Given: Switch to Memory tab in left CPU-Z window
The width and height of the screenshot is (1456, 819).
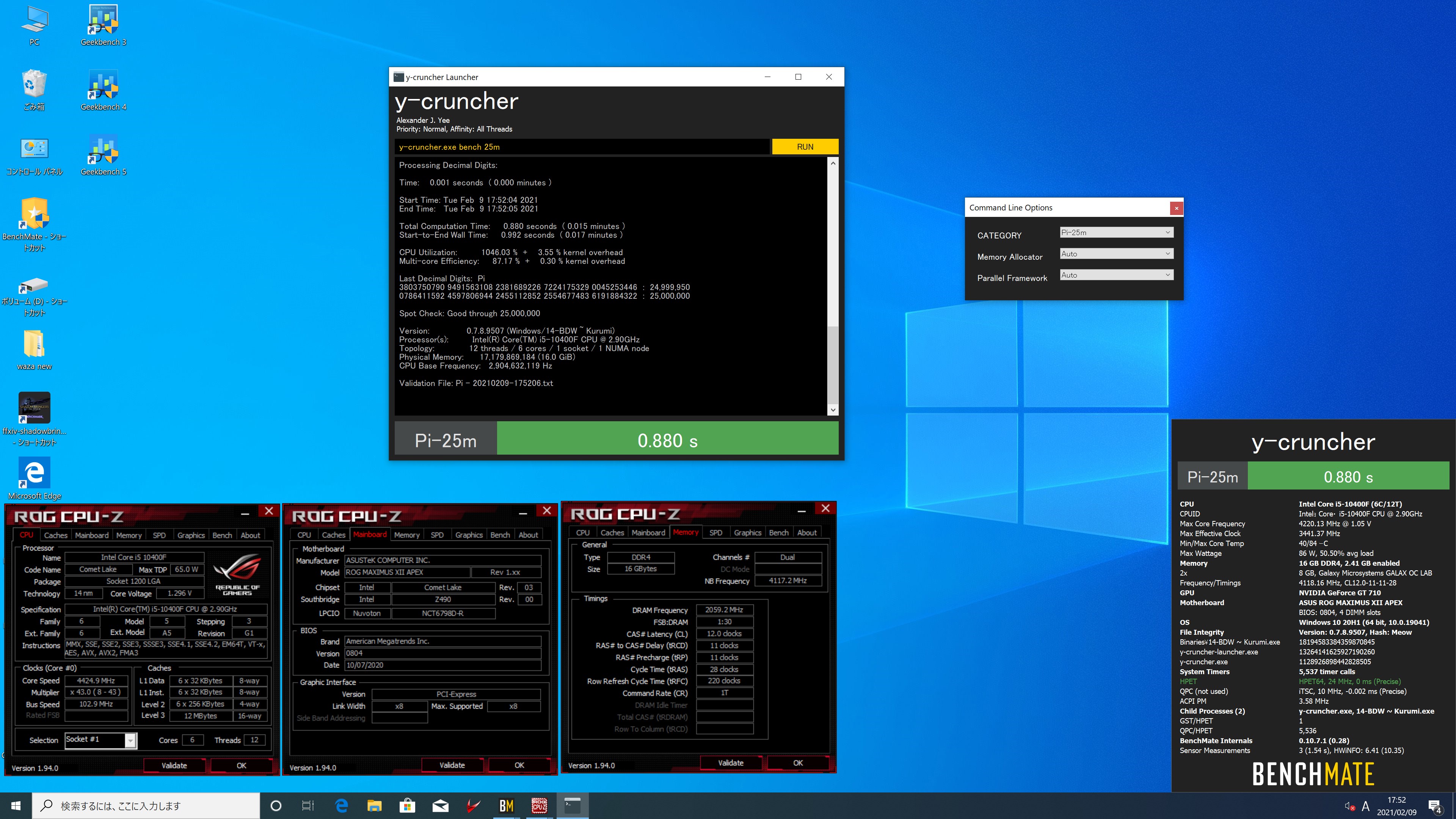Looking at the screenshot, I should point(129,535).
